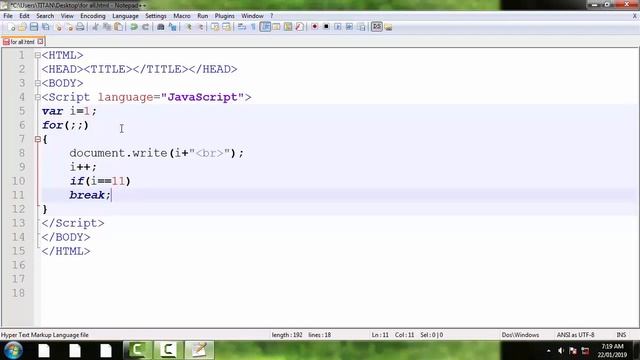Open the Window menu
640x360 pixels.
pyautogui.click(x=252, y=16)
